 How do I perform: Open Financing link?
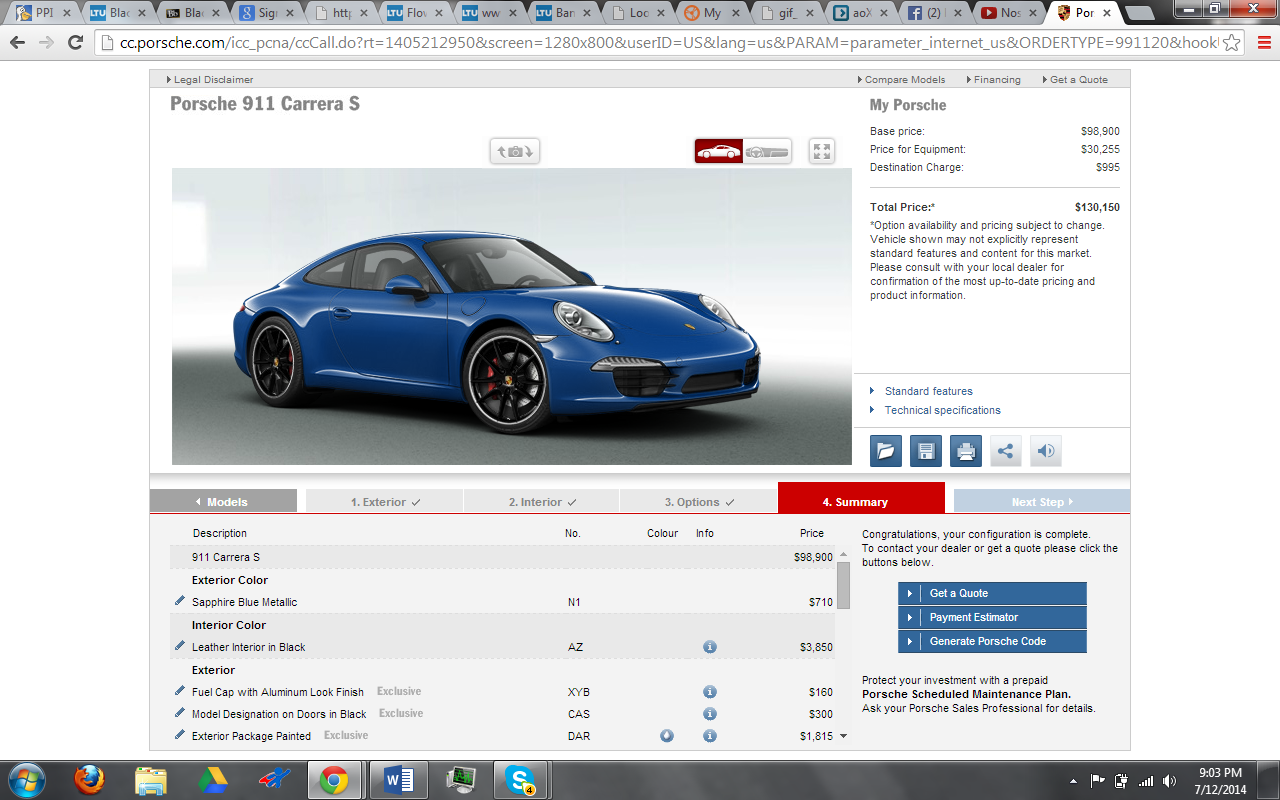point(992,79)
